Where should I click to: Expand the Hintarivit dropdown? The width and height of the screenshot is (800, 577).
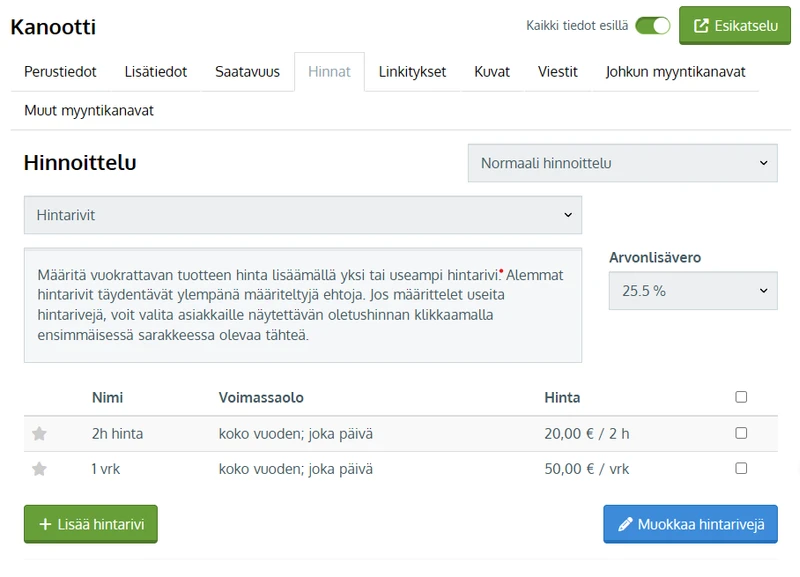pos(303,215)
